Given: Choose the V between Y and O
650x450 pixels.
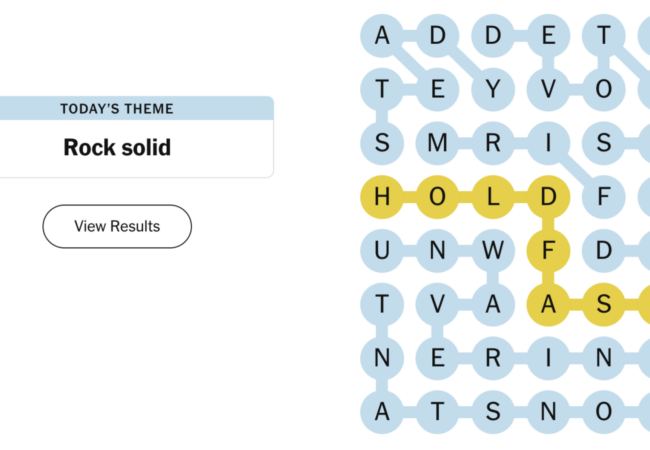Looking at the screenshot, I should [x=548, y=89].
